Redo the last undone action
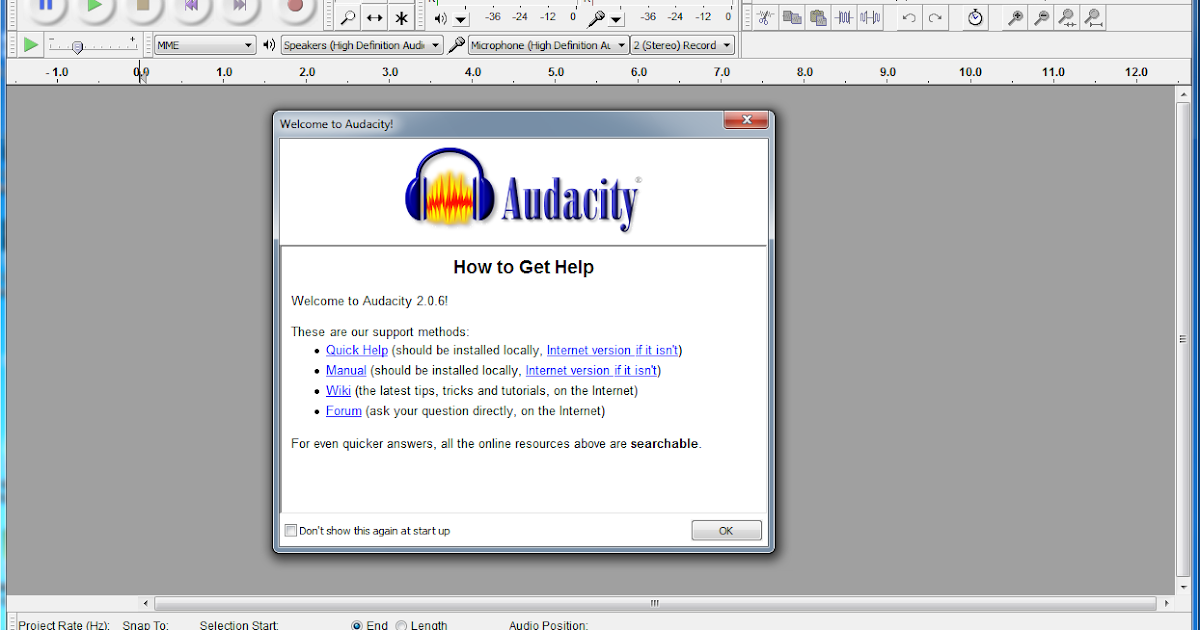This screenshot has width=1200, height=630. (935, 17)
